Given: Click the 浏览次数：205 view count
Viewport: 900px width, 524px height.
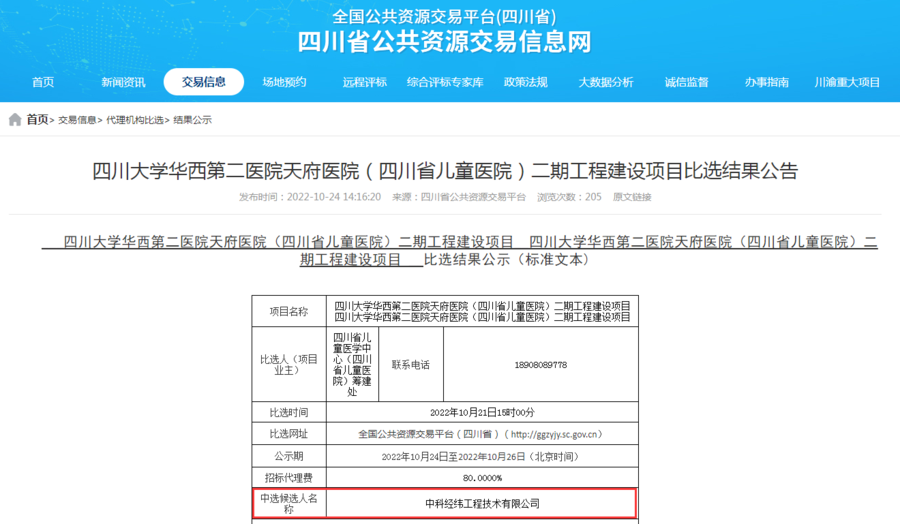Looking at the screenshot, I should click(x=569, y=197).
